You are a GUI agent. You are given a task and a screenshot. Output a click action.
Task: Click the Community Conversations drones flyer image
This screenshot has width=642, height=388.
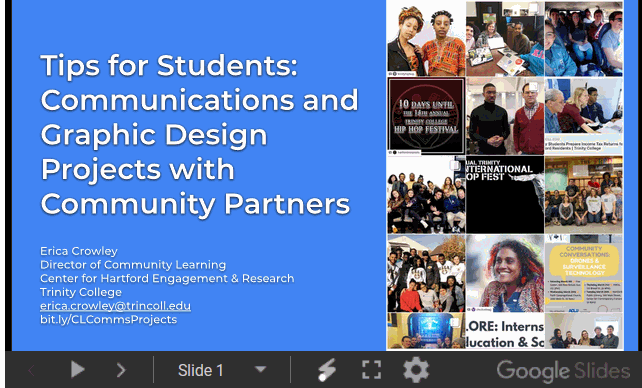(584, 273)
